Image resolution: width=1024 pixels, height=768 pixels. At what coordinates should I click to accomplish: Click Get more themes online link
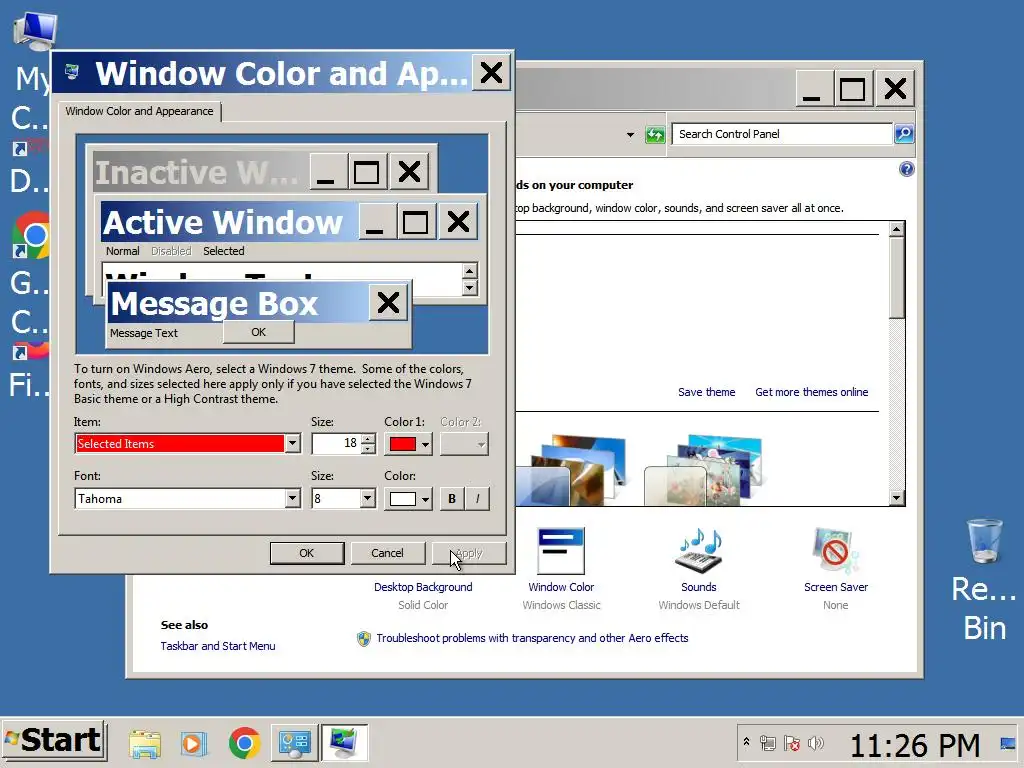(x=811, y=392)
